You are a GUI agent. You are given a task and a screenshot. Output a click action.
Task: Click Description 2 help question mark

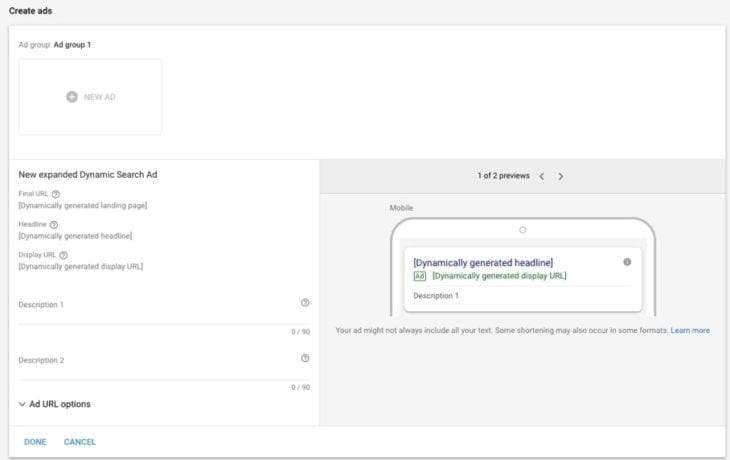point(305,358)
